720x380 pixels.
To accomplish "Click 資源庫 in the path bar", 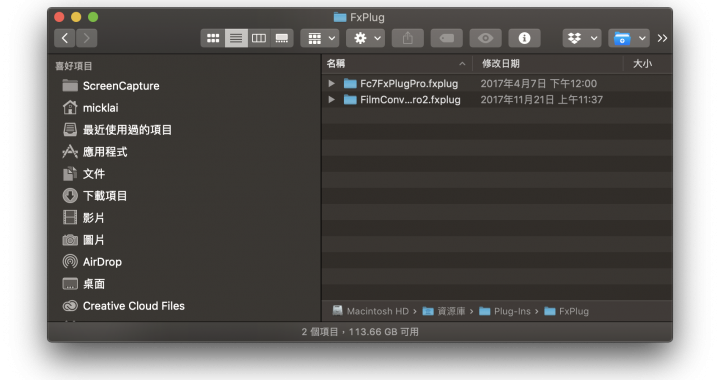I will tap(444, 311).
